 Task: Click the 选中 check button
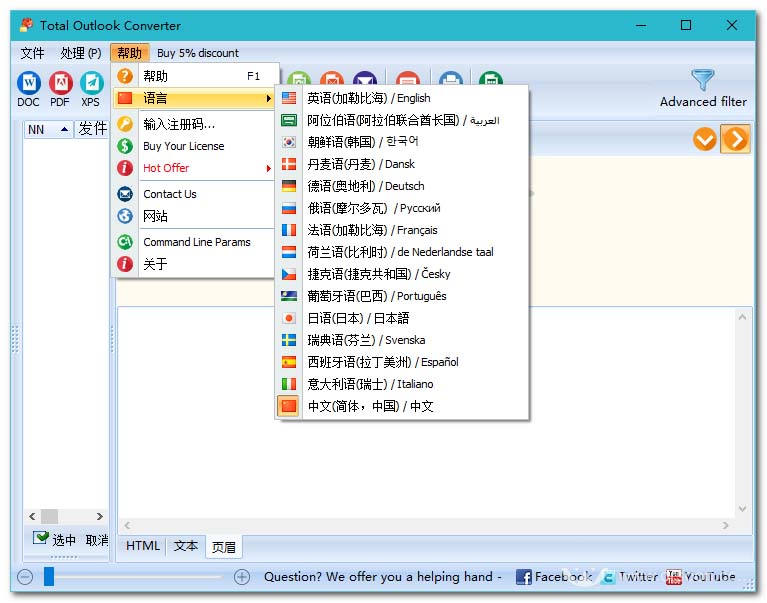[x=54, y=539]
